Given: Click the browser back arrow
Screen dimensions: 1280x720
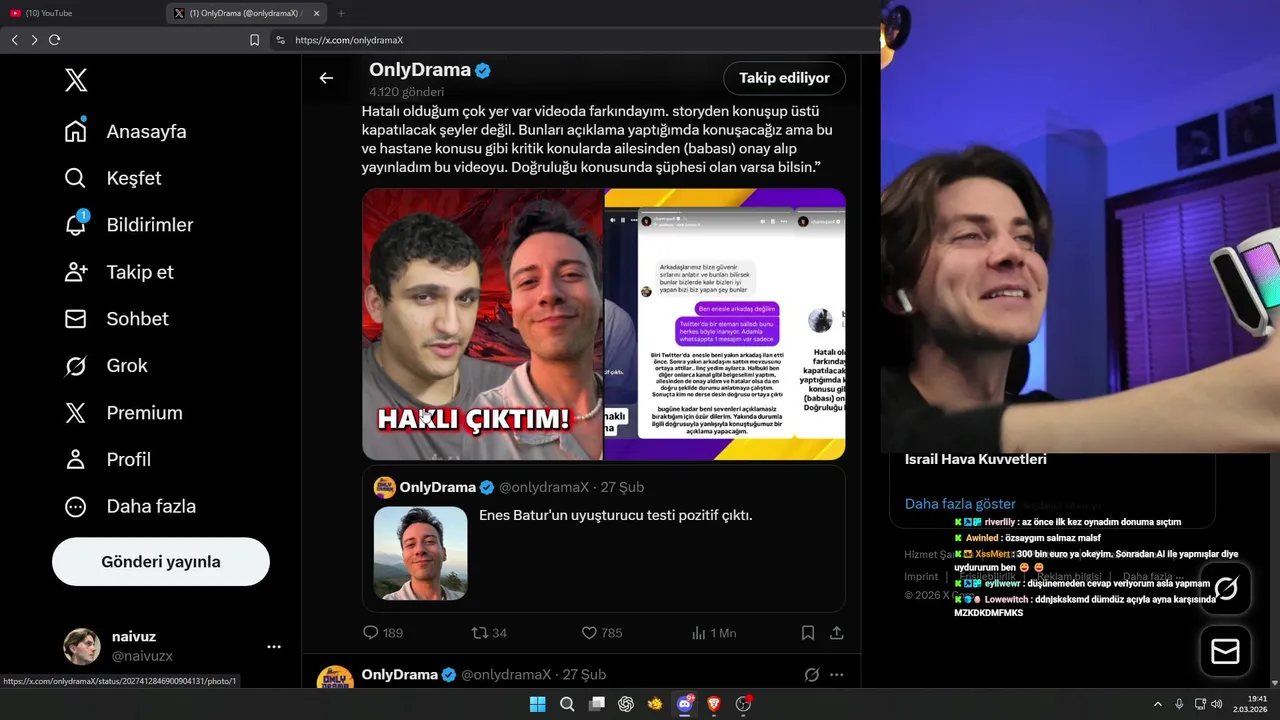Looking at the screenshot, I should coord(14,40).
